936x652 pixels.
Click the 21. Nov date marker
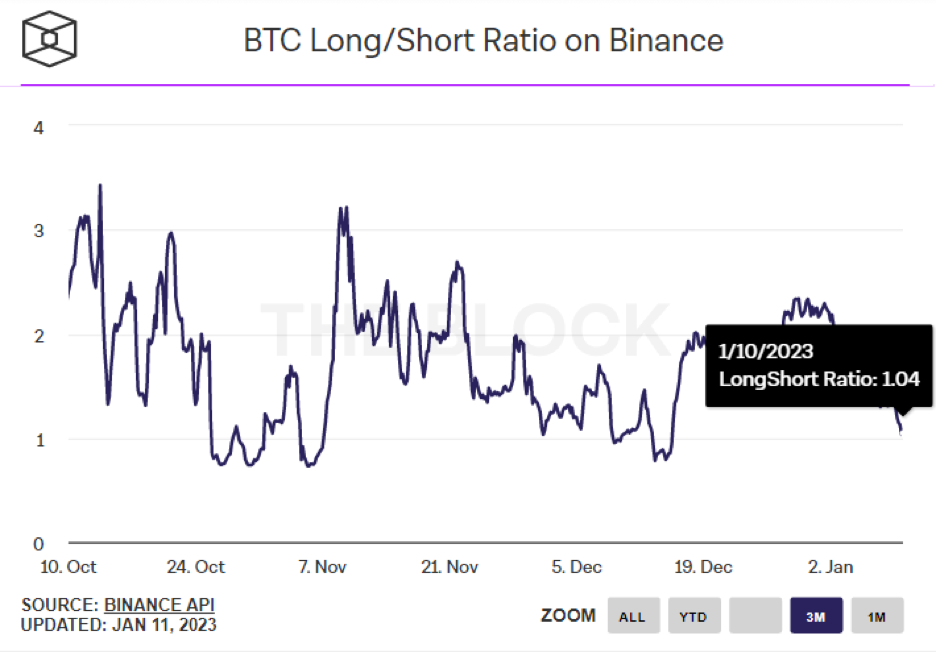[449, 567]
